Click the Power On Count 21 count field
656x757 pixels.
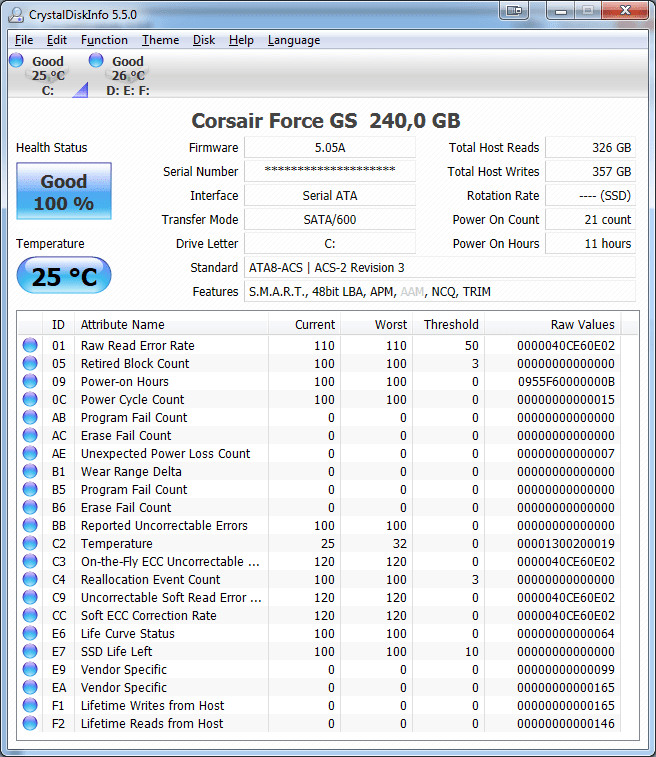coord(590,220)
